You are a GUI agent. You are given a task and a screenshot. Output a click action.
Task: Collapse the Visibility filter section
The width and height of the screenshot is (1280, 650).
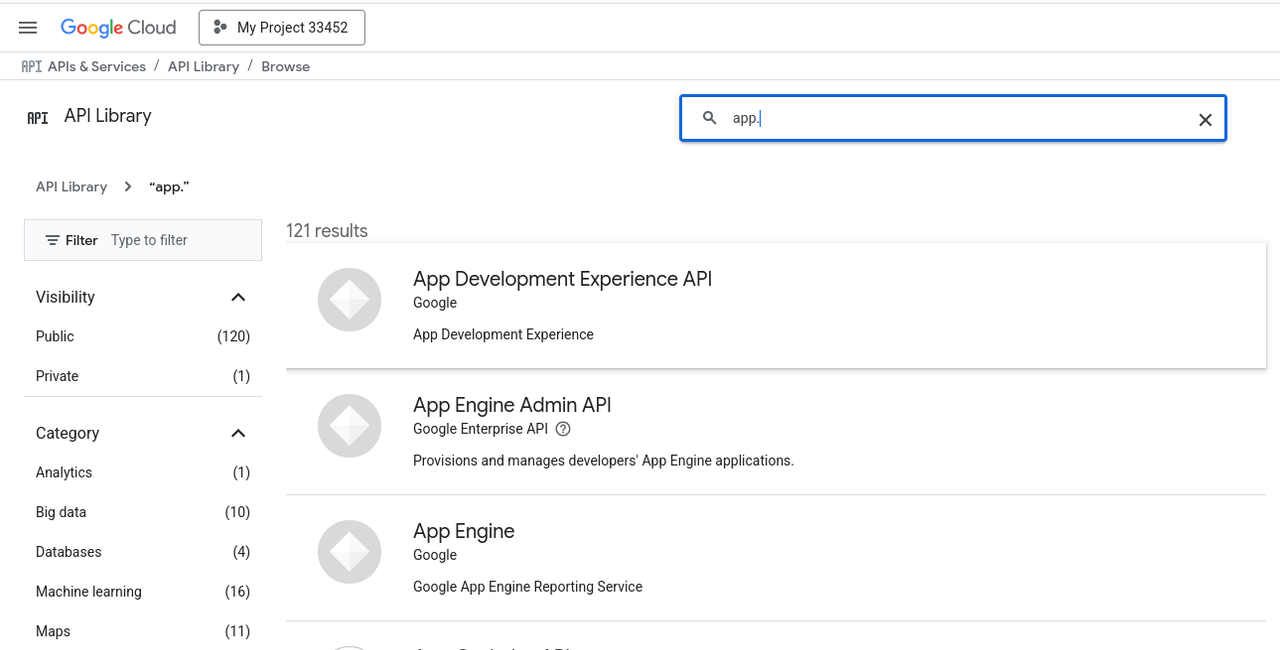[238, 297]
